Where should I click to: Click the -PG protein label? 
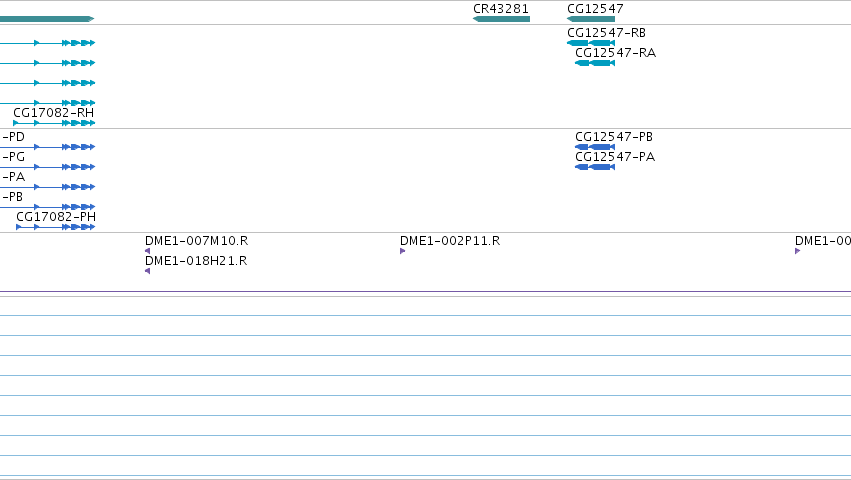point(14,157)
